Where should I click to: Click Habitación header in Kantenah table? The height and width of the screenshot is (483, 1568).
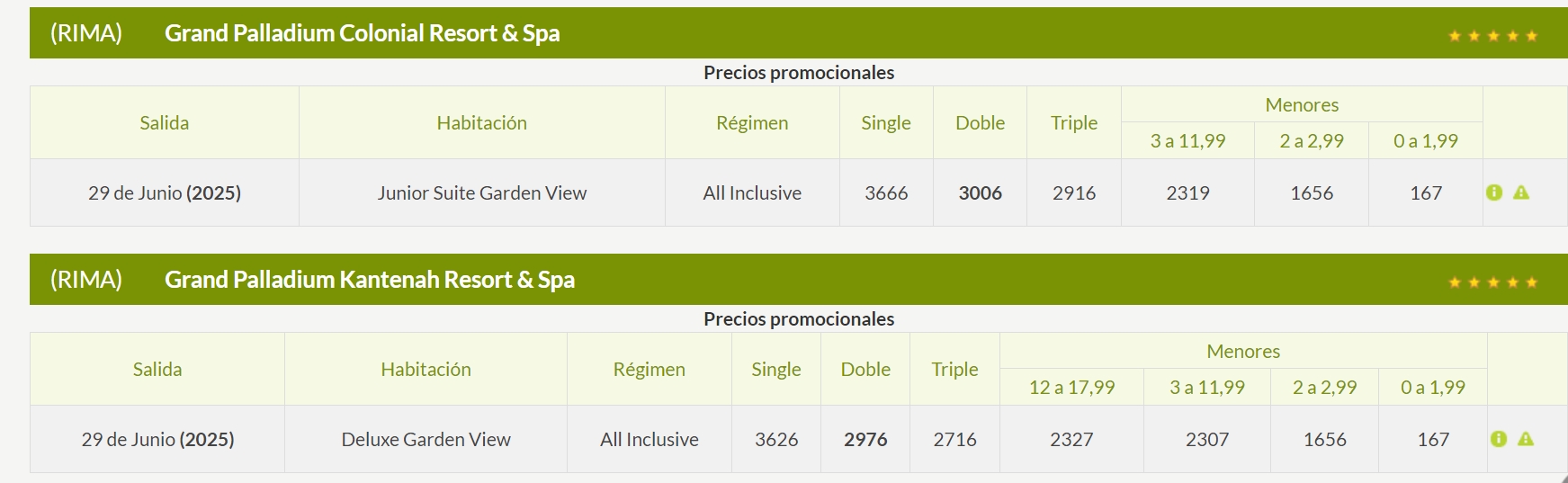coord(426,370)
